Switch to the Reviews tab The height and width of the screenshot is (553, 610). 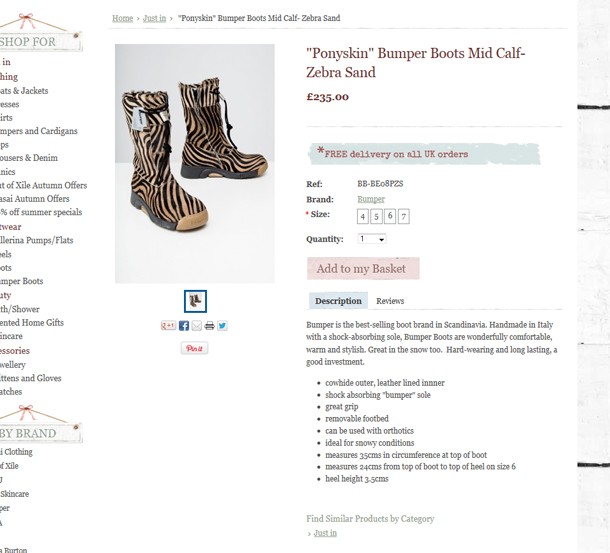pos(390,301)
